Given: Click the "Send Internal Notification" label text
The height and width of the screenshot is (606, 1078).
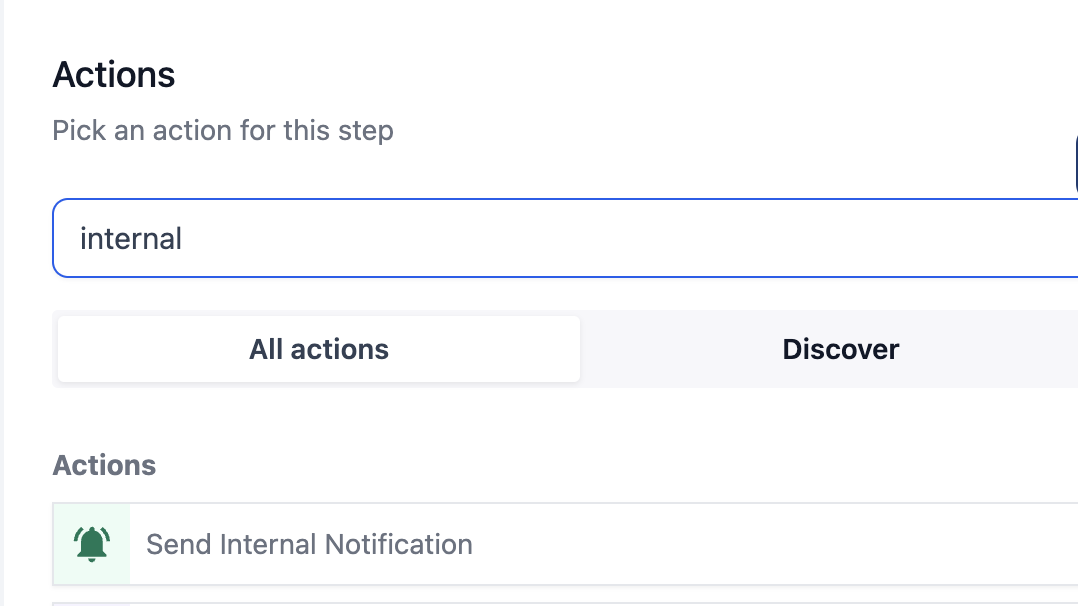Looking at the screenshot, I should pyautogui.click(x=309, y=544).
